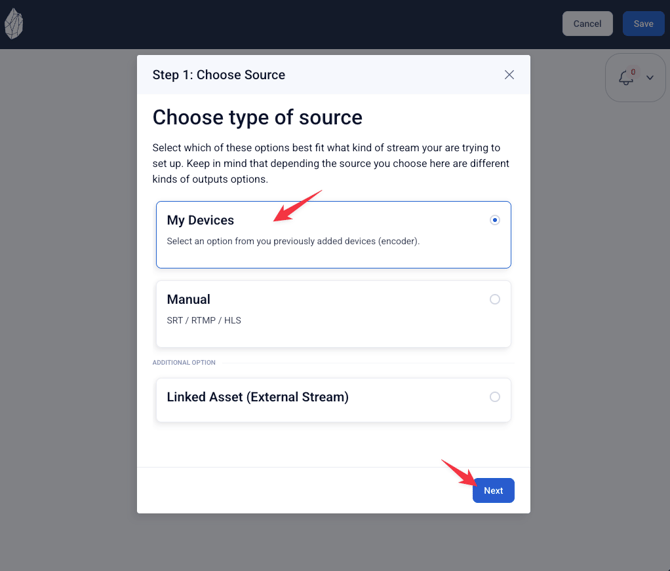The image size is (670, 571).
Task: Open the notifications bell
Action: click(626, 78)
